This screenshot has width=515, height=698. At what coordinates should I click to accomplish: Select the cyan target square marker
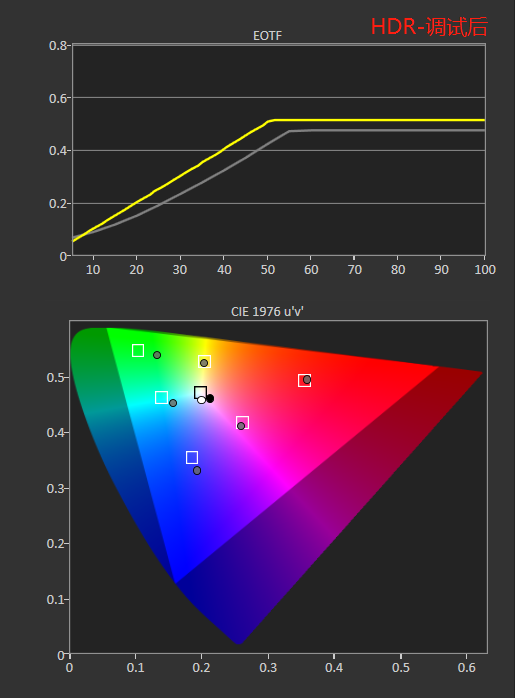click(162, 398)
